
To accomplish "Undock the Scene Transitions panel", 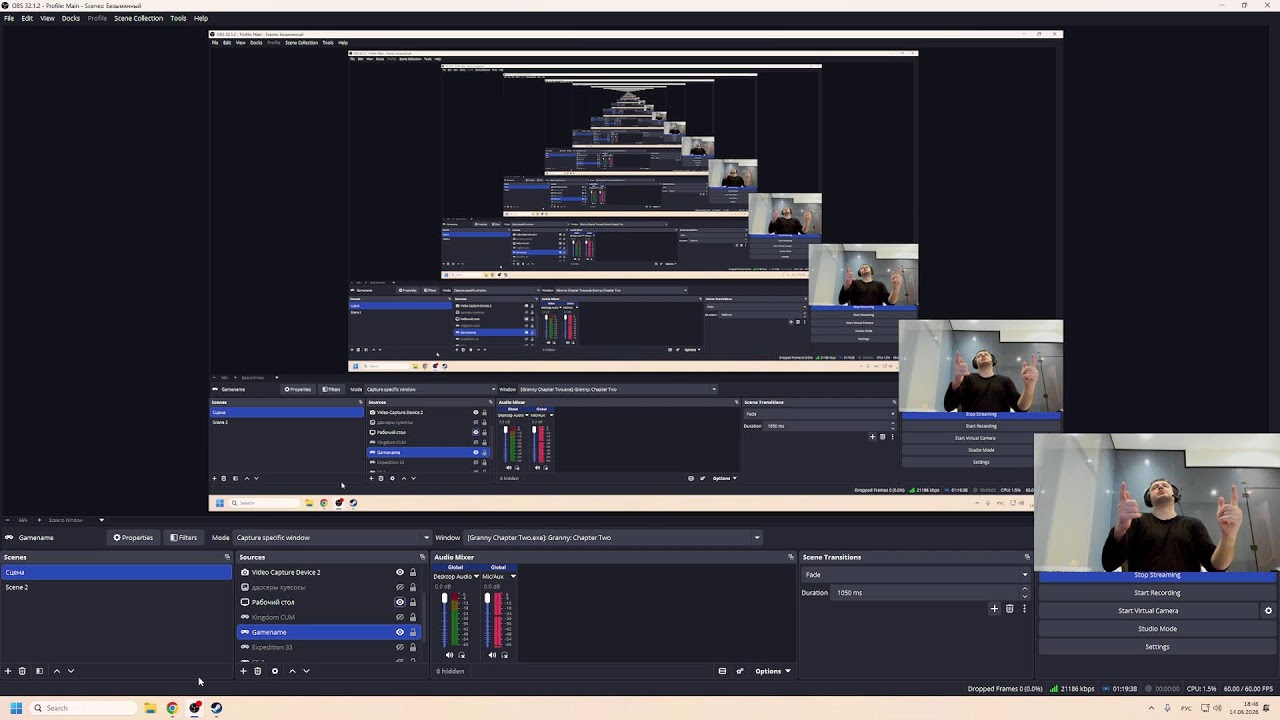I will pos(1027,557).
